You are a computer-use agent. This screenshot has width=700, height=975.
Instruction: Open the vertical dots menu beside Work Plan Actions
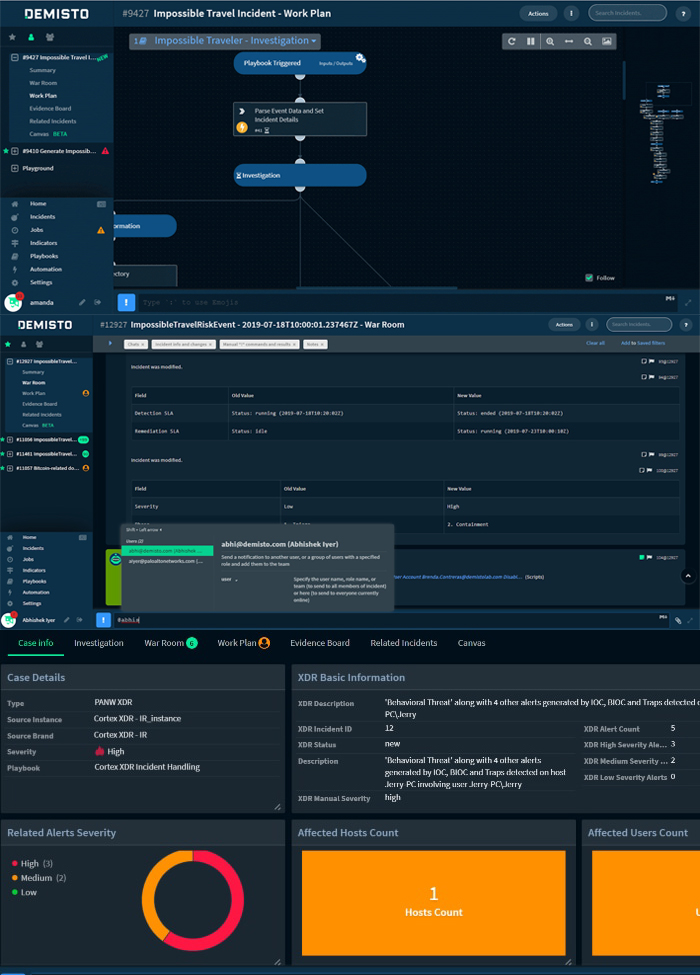pos(571,13)
